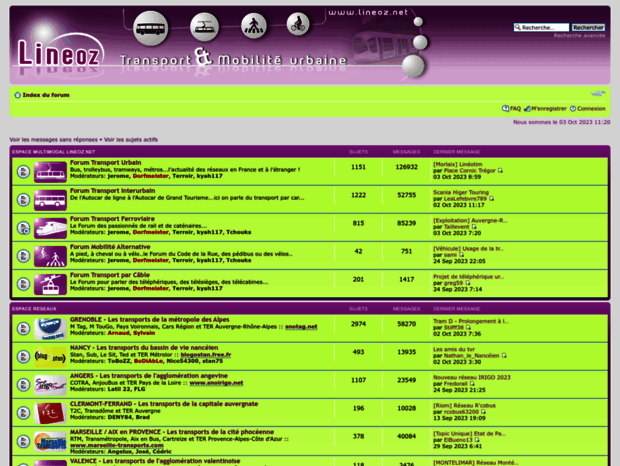This screenshot has width=620, height=466.
Task: Open Forum Transport Interurbain bus image
Action: coord(50,200)
